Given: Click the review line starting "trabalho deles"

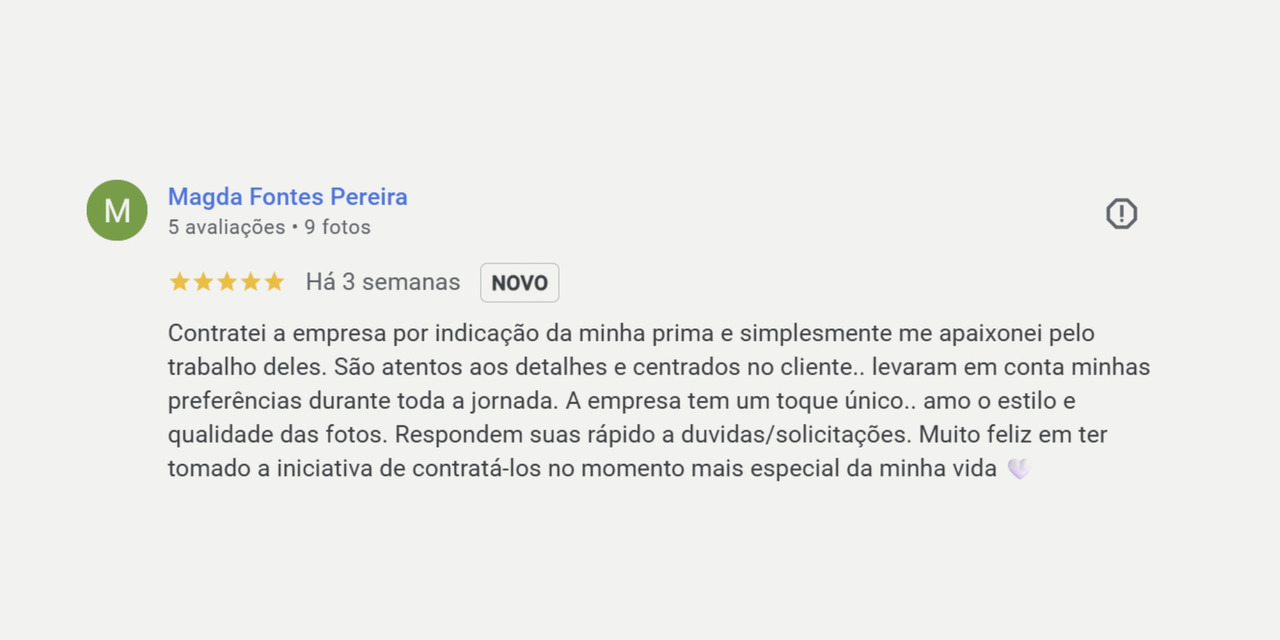Looking at the screenshot, I should point(658,367).
